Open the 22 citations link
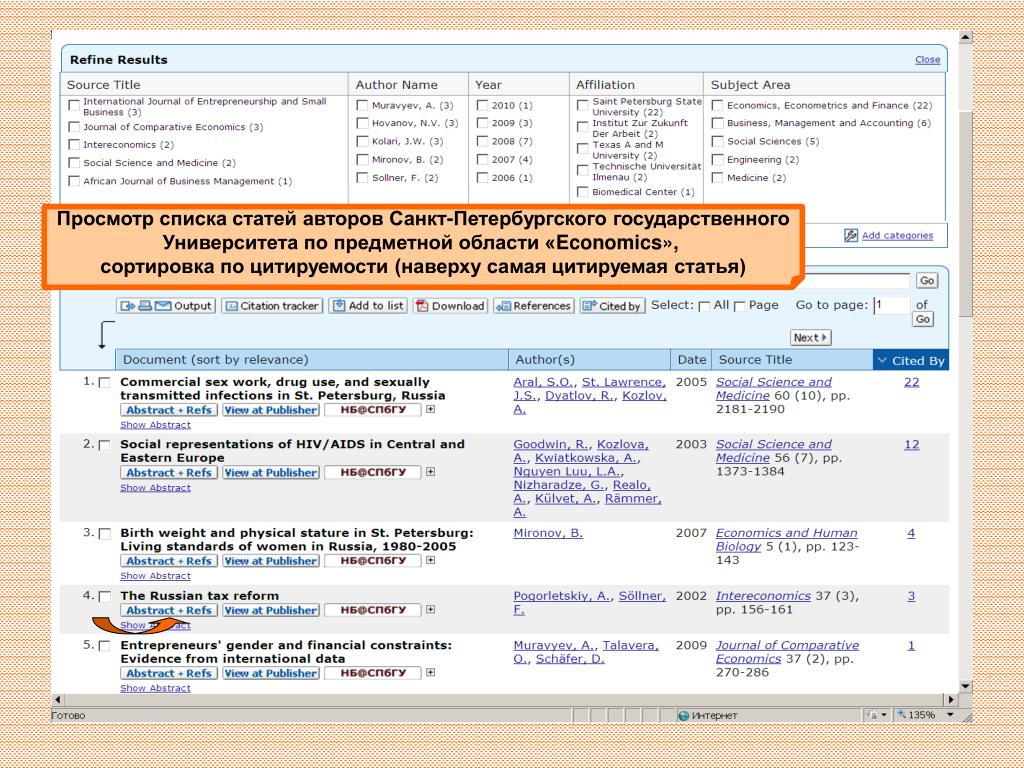The image size is (1024, 768). 912,382
